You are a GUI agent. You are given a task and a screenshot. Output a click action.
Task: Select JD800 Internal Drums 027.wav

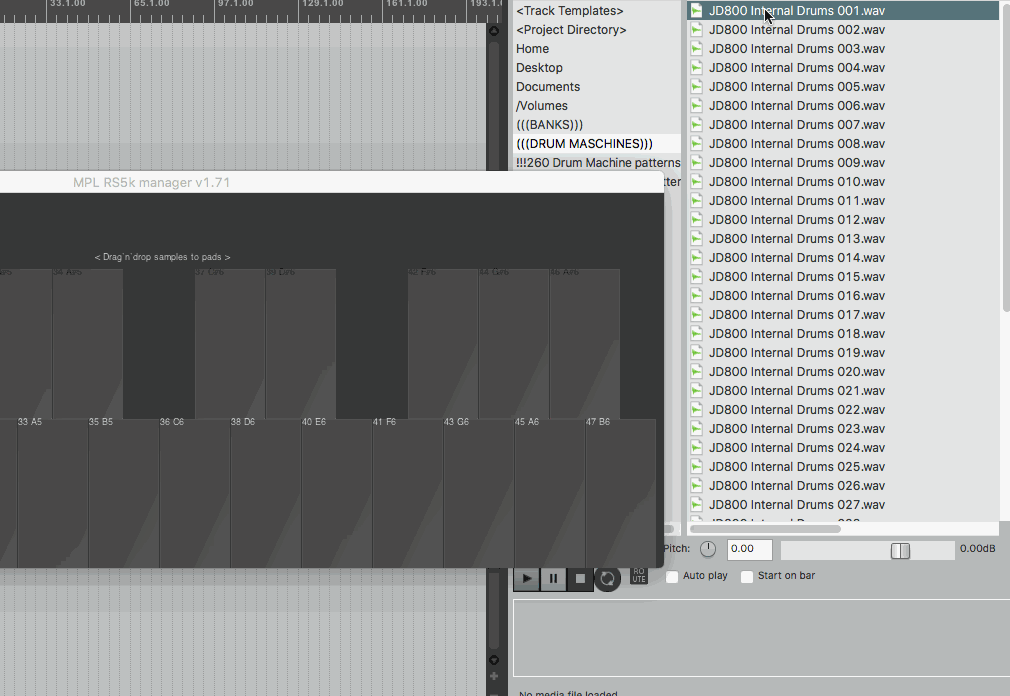click(843, 505)
